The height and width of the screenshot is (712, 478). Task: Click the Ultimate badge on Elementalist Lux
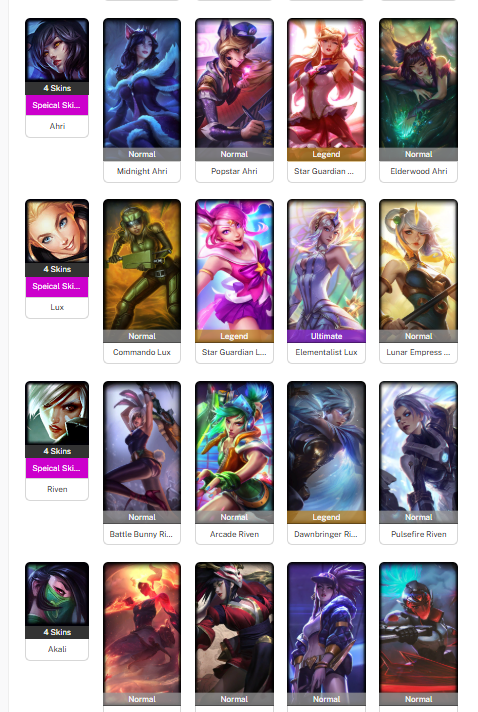(x=326, y=336)
